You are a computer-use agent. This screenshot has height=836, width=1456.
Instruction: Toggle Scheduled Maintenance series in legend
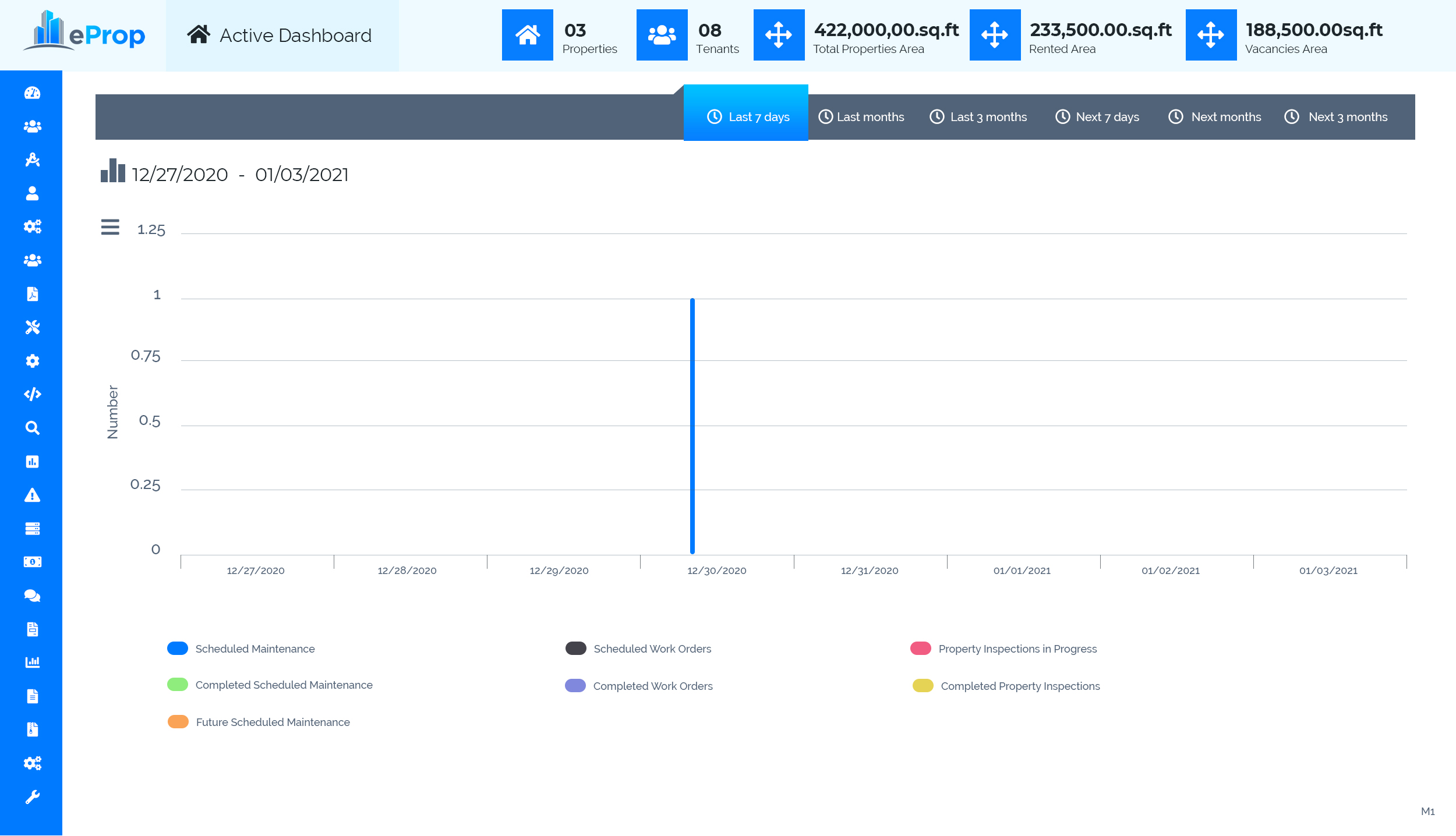pyautogui.click(x=255, y=649)
